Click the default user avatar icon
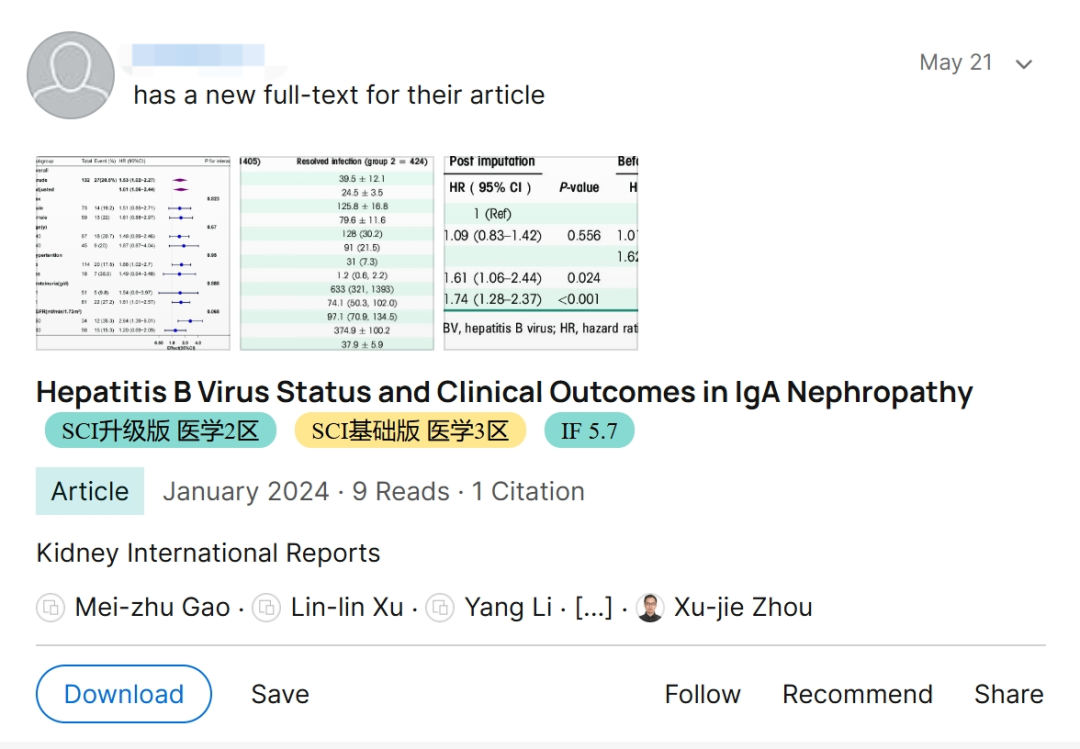 click(70, 75)
